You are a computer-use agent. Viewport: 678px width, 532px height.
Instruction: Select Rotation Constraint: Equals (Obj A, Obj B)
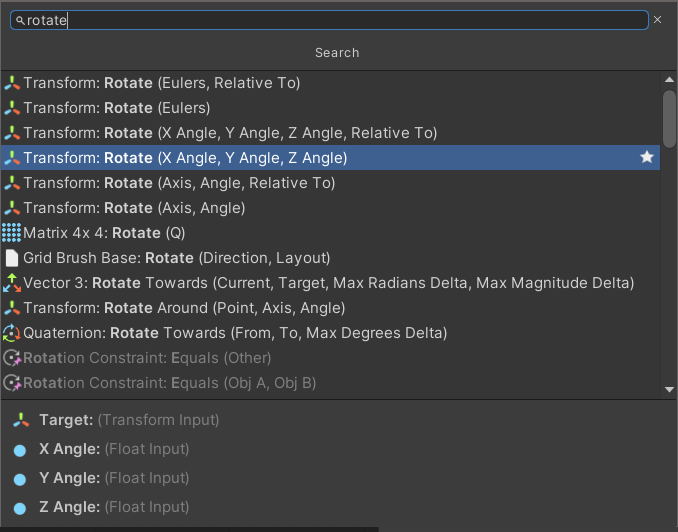click(x=330, y=383)
